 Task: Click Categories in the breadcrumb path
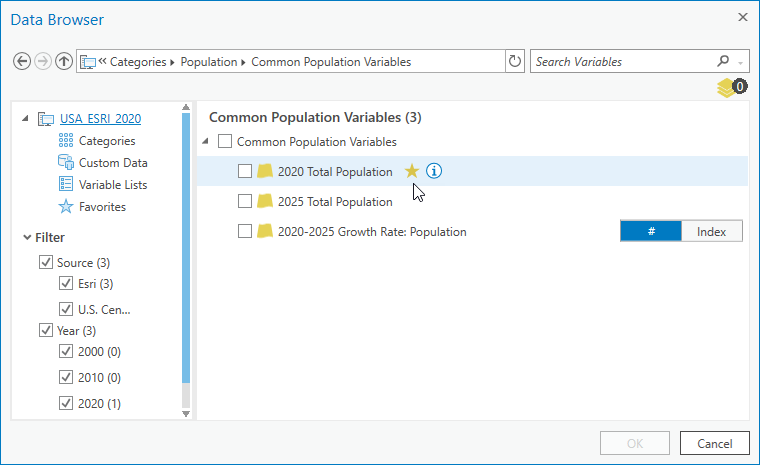point(138,62)
